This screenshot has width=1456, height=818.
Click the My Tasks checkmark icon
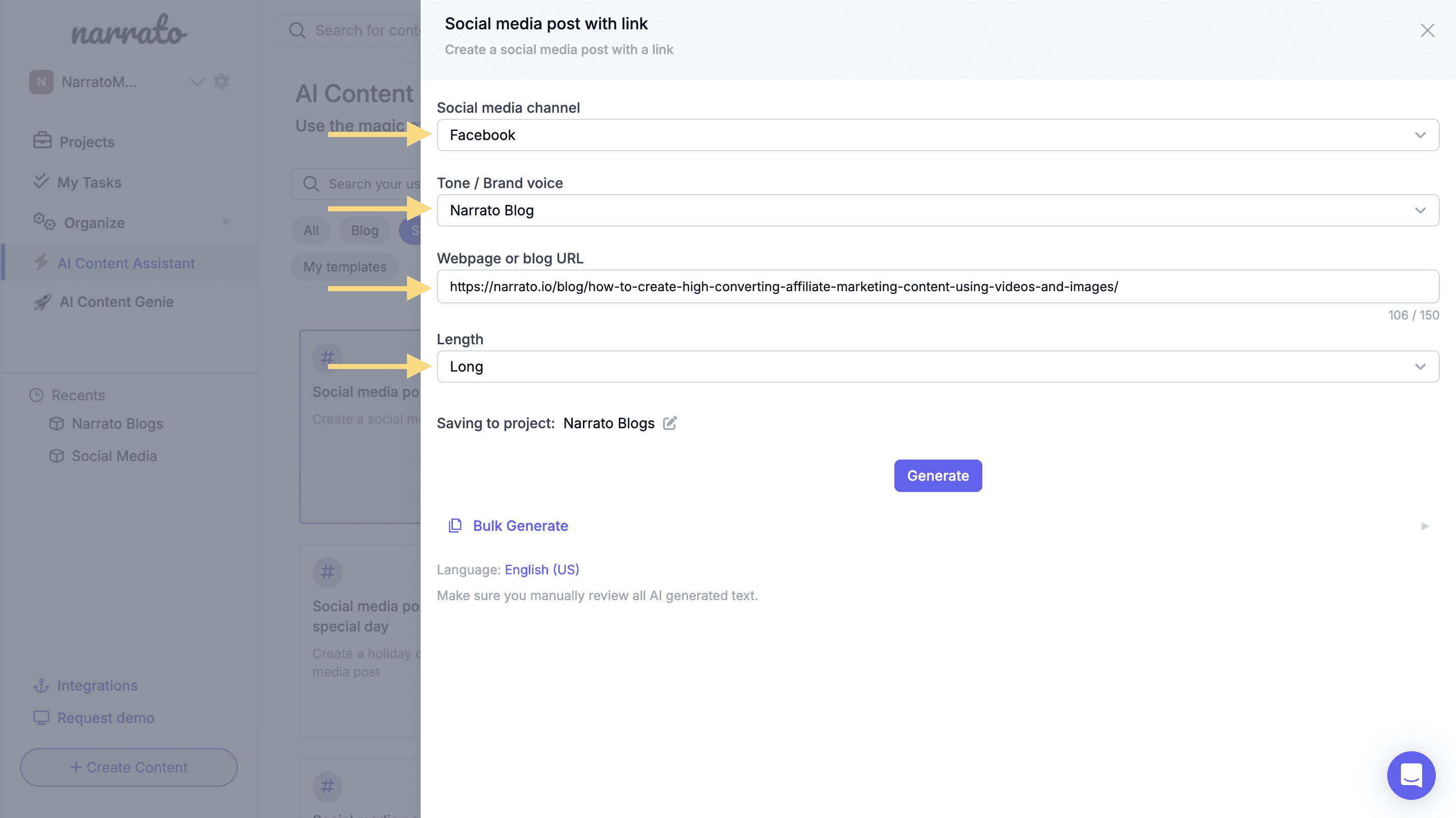(x=41, y=181)
